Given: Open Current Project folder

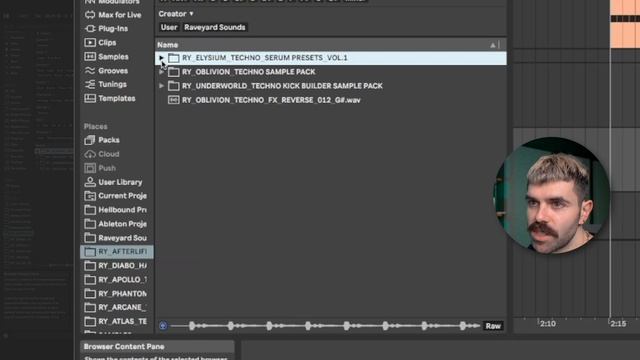Looking at the screenshot, I should coord(116,196).
